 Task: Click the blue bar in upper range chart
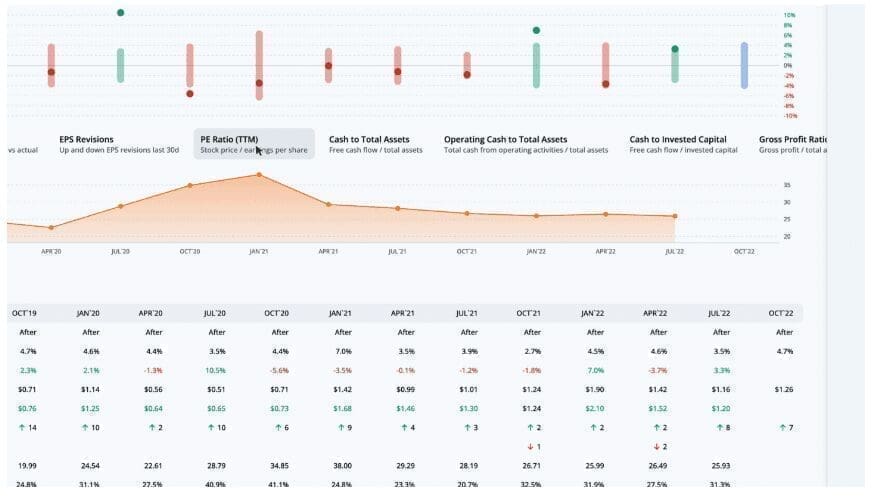(744, 65)
